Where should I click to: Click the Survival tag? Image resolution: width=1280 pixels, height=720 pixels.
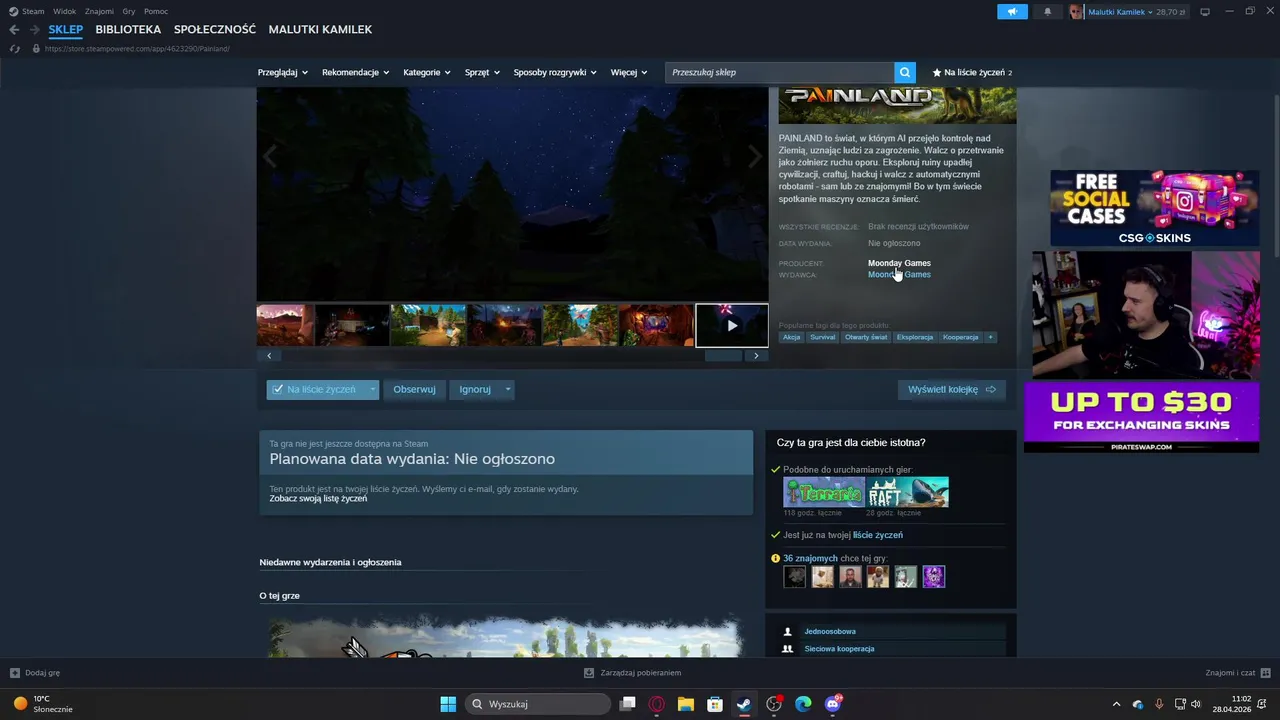[823, 337]
